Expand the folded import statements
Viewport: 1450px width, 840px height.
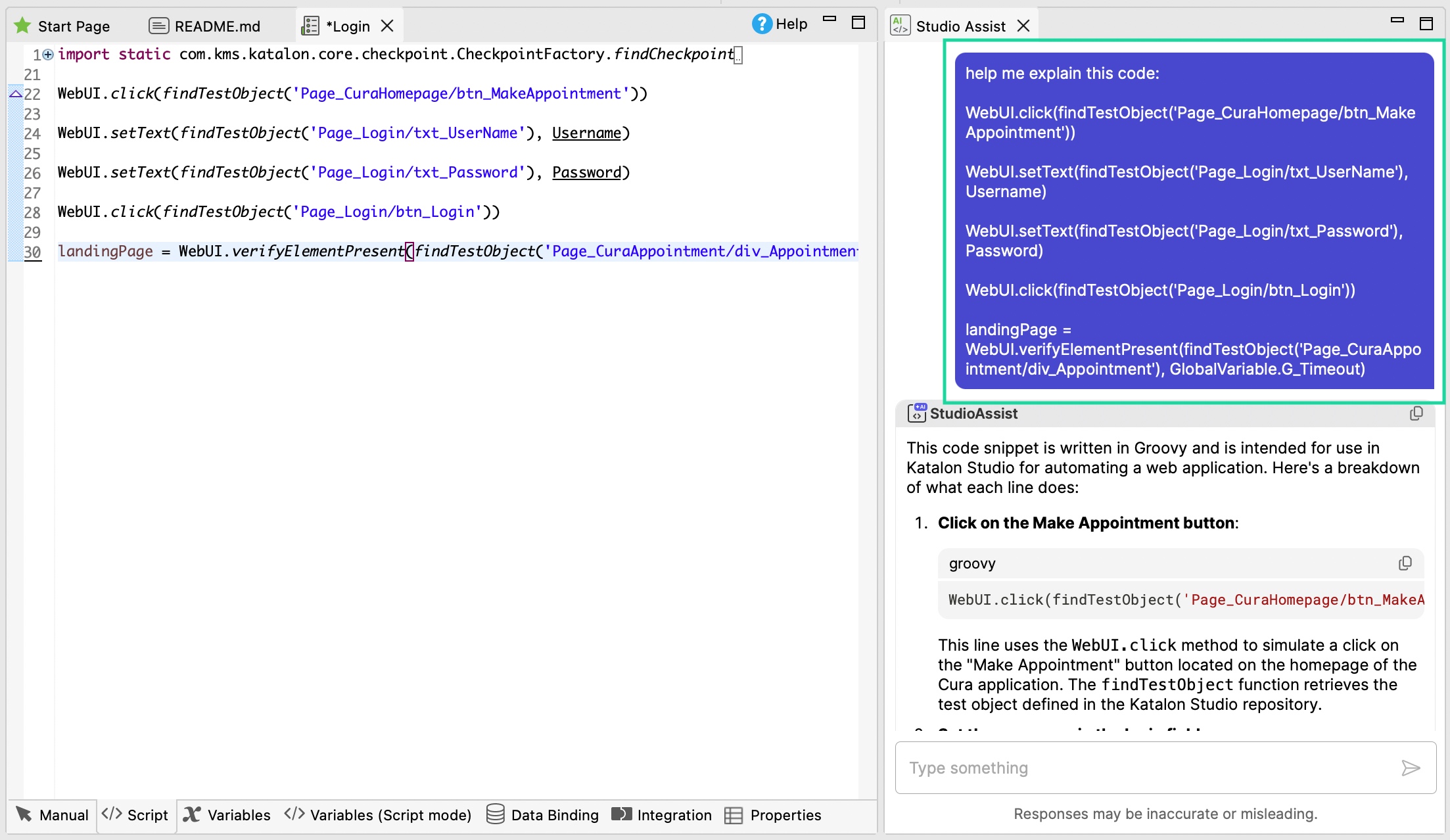tap(48, 55)
